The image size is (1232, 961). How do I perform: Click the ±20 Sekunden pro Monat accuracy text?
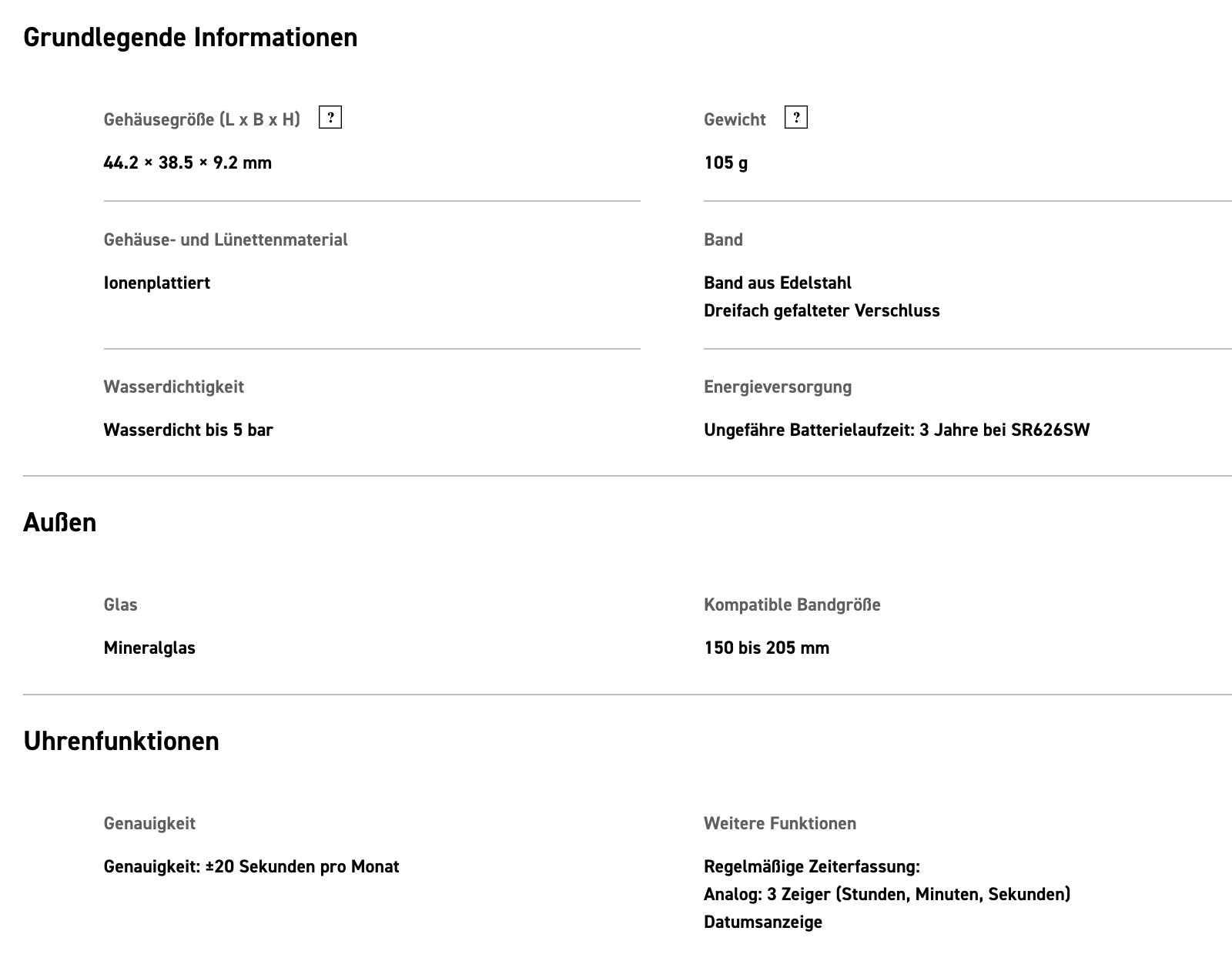pos(251,866)
